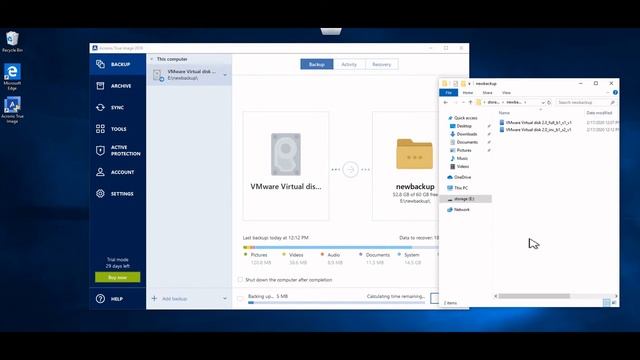This screenshot has height=360, width=640.
Task: Sort files by Name column header
Action: [x=504, y=113]
